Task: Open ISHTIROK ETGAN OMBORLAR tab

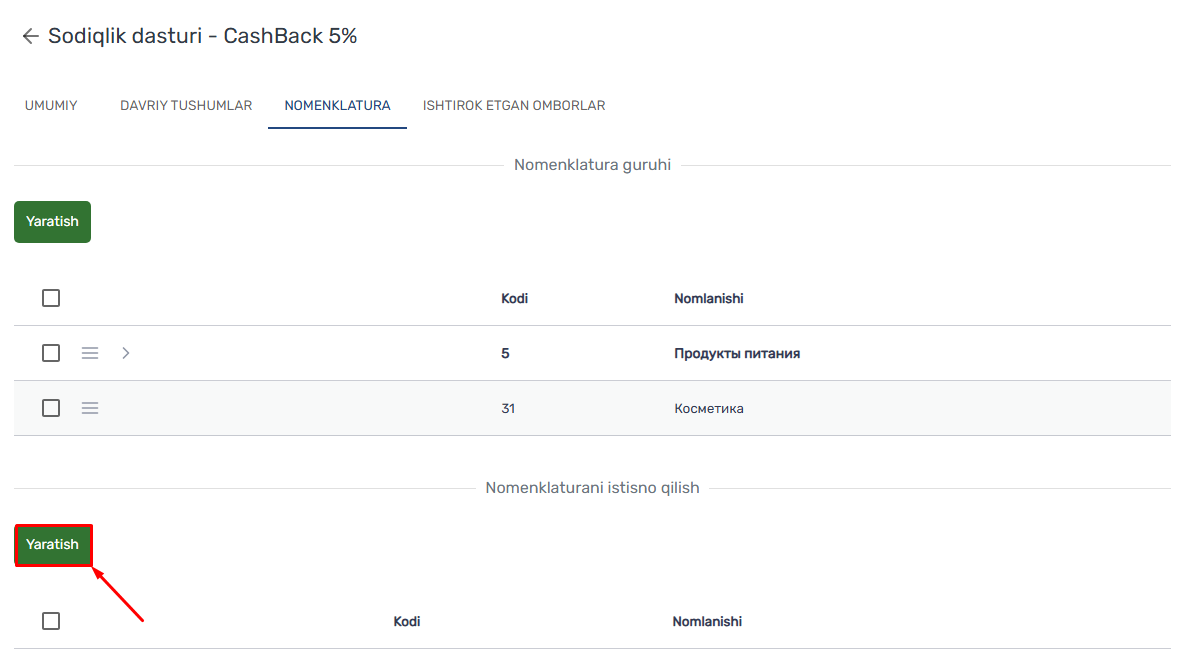Action: click(x=514, y=105)
